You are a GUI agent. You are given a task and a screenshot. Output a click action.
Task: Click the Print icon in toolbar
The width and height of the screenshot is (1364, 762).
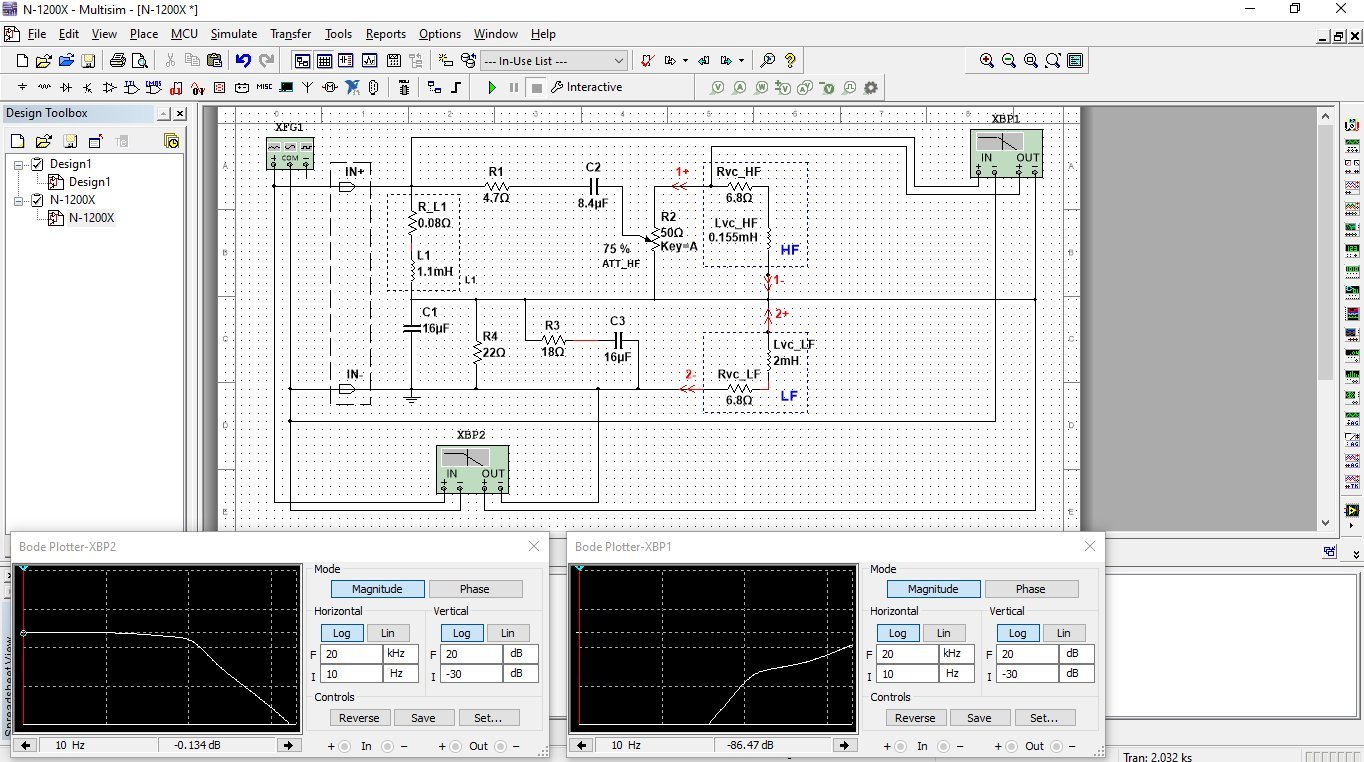[x=117, y=61]
